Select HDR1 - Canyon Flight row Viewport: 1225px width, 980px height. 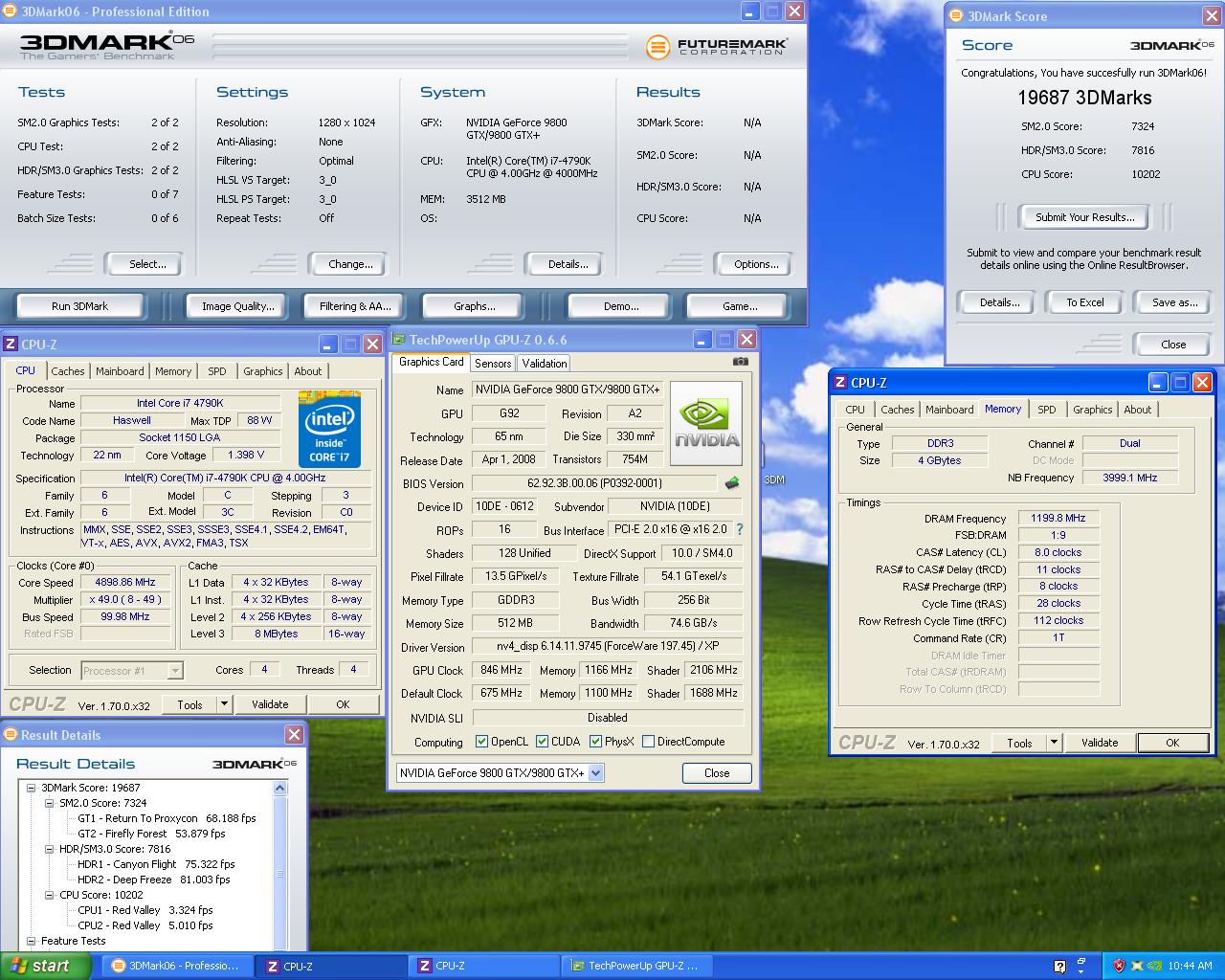(x=156, y=864)
